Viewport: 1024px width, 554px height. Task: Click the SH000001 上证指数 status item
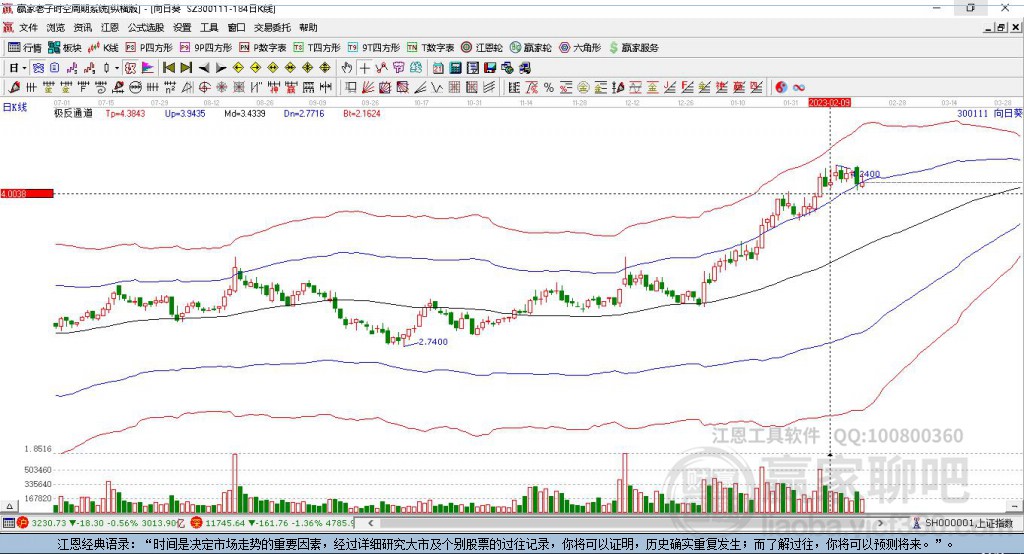967,523
